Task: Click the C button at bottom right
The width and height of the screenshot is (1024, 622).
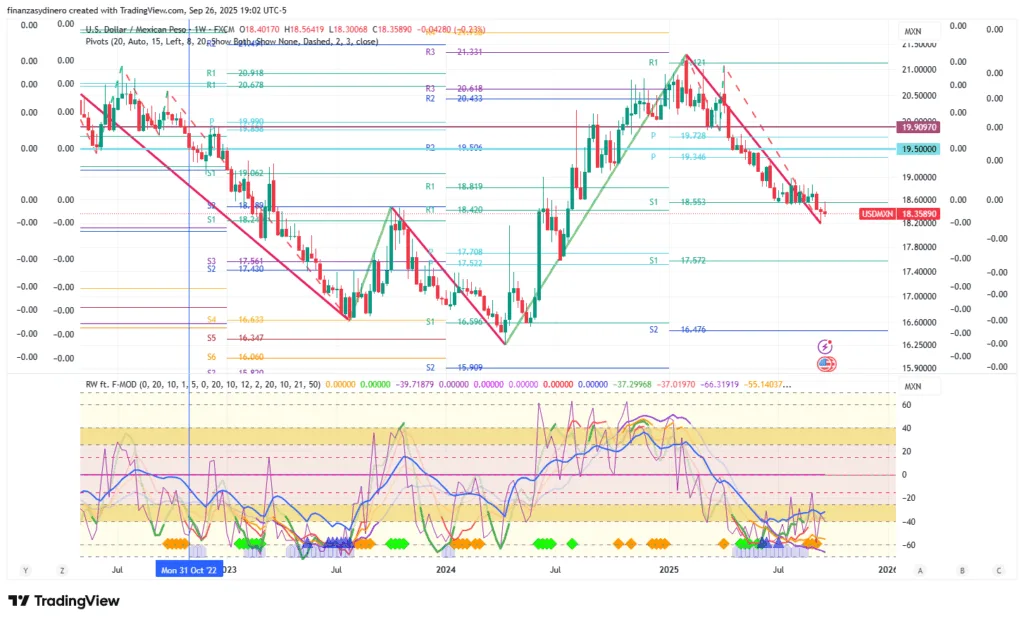Action: [x=998, y=570]
